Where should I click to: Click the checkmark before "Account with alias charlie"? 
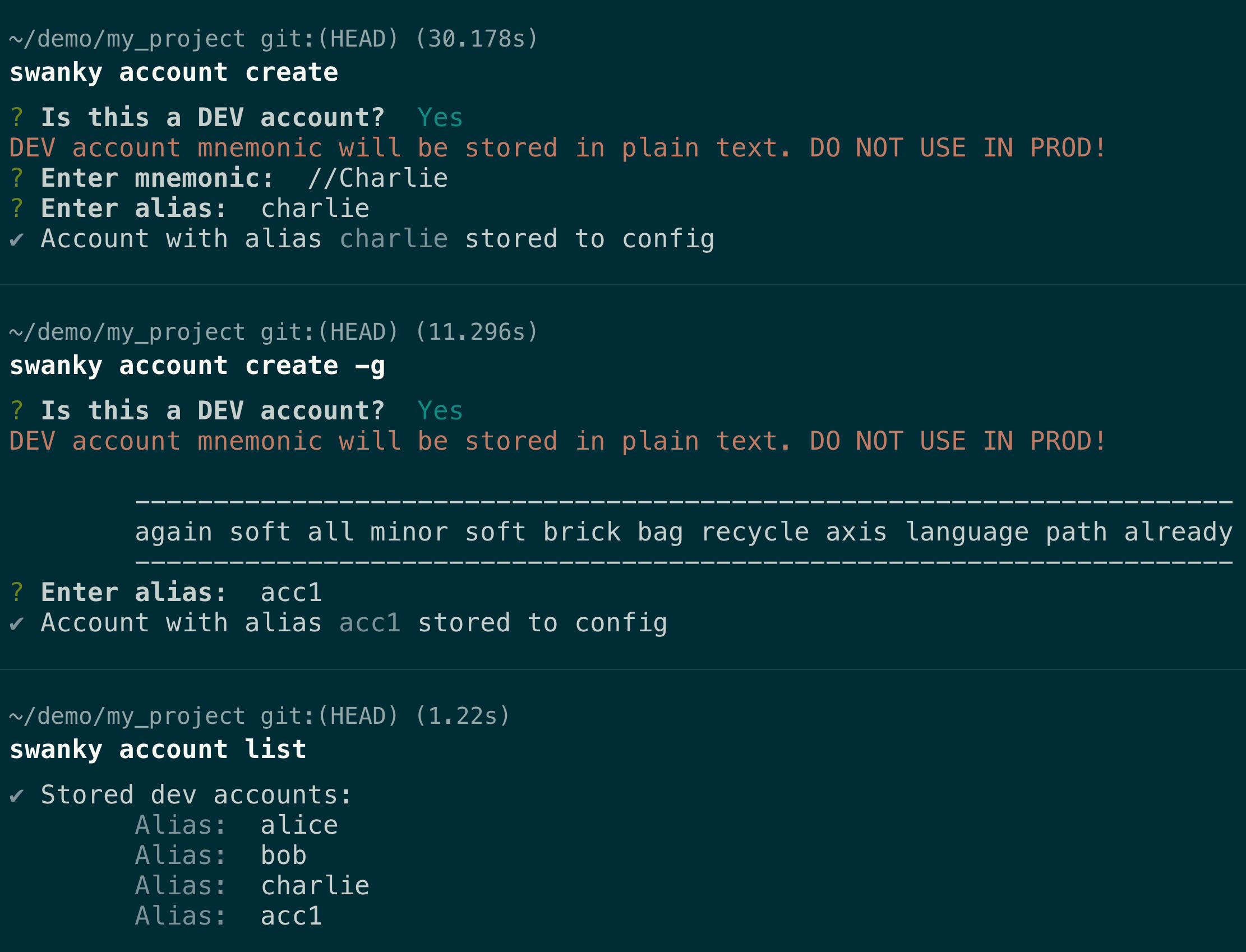pos(16,240)
